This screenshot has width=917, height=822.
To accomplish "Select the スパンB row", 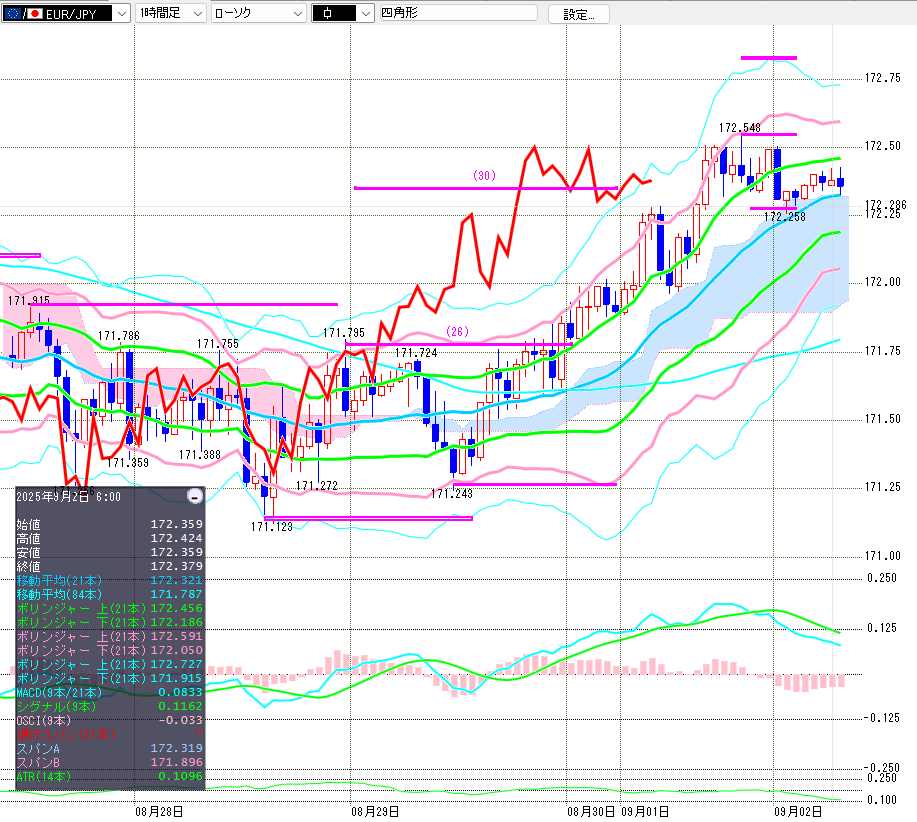I will (109, 763).
